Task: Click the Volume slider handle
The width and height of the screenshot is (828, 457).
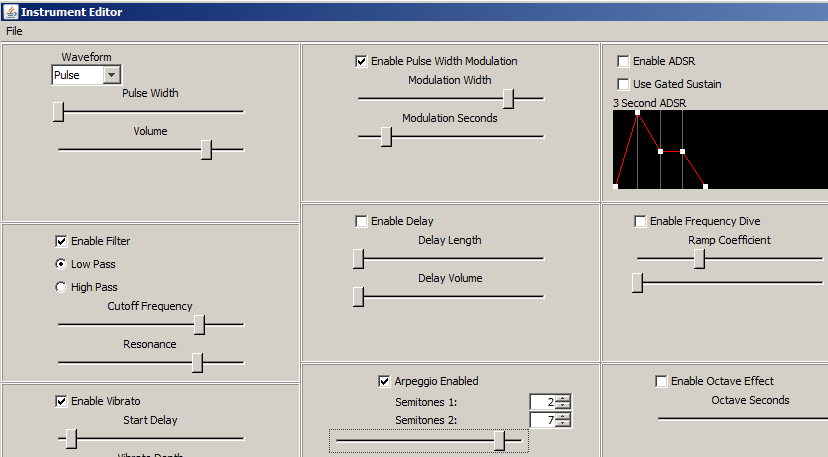Action: (206, 149)
